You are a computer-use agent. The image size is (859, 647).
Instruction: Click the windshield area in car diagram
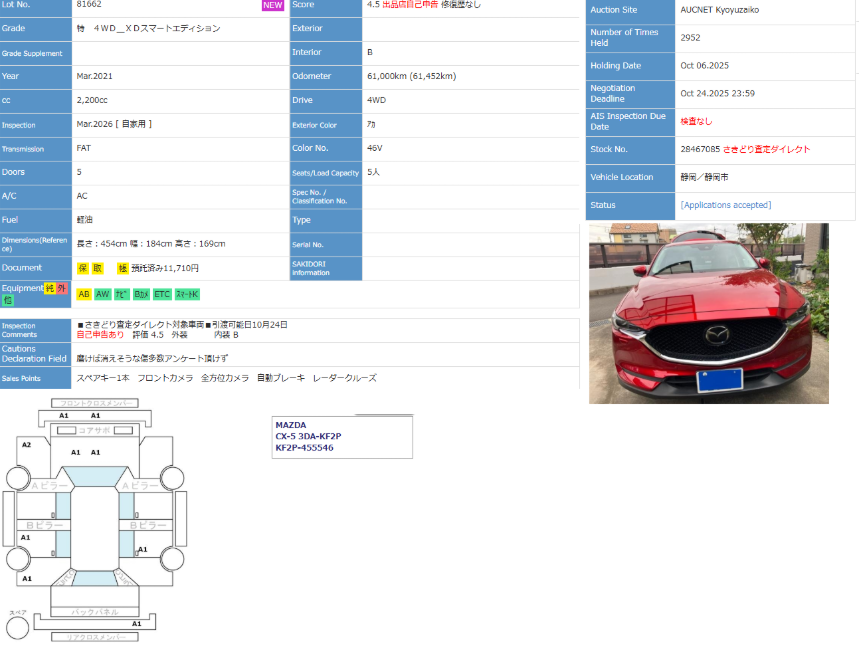[x=95, y=478]
